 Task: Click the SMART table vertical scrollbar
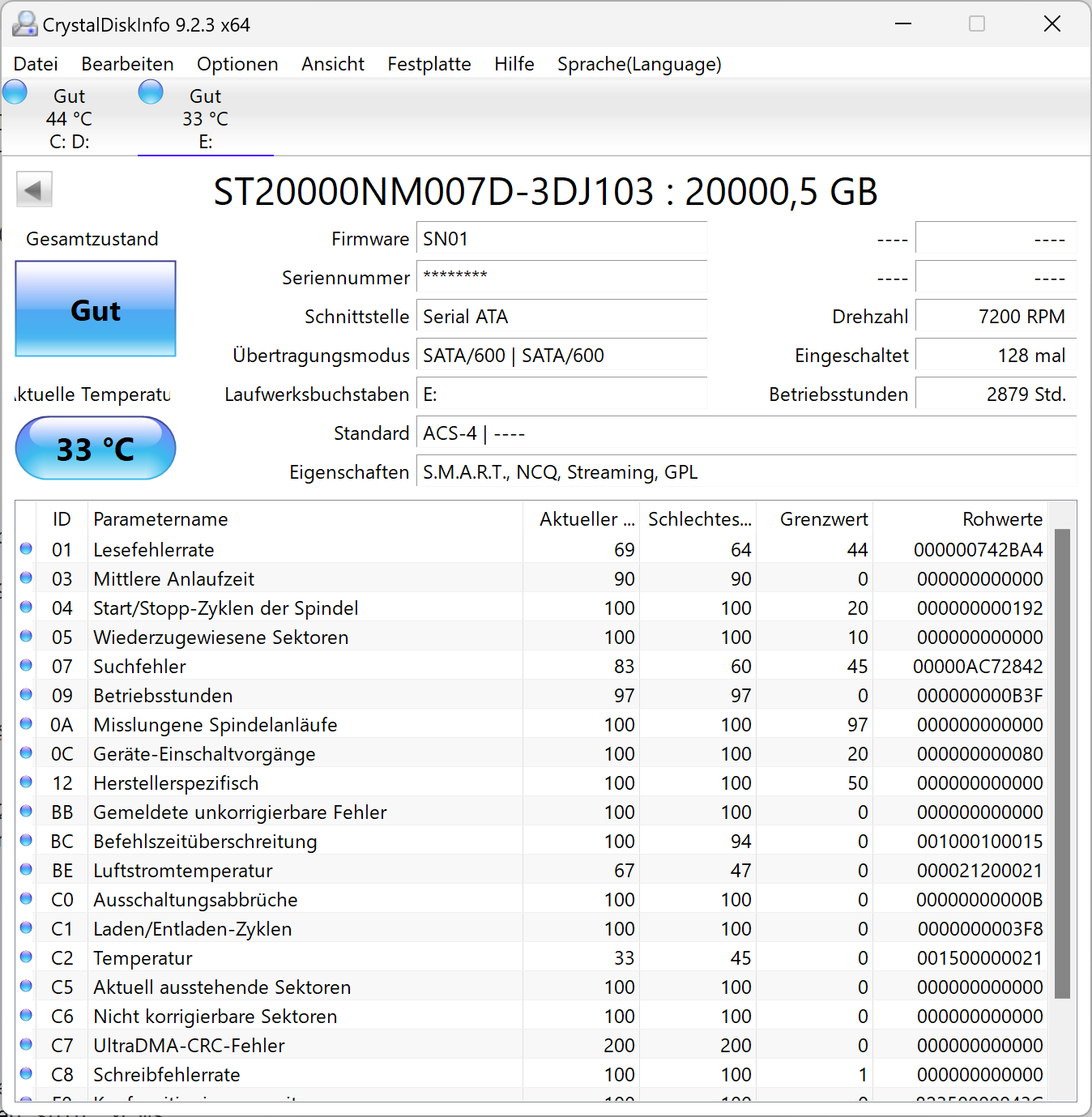point(1062,763)
